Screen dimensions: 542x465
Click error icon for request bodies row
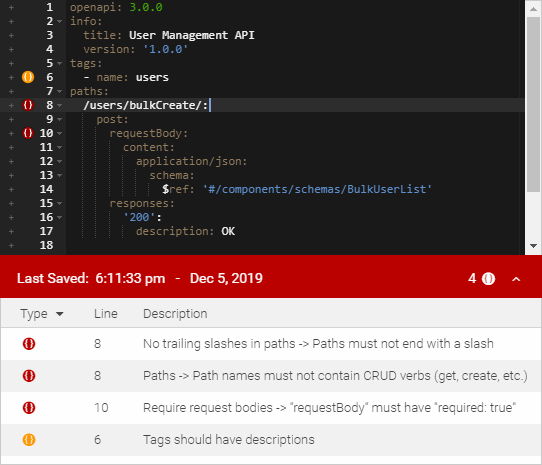[x=29, y=408]
